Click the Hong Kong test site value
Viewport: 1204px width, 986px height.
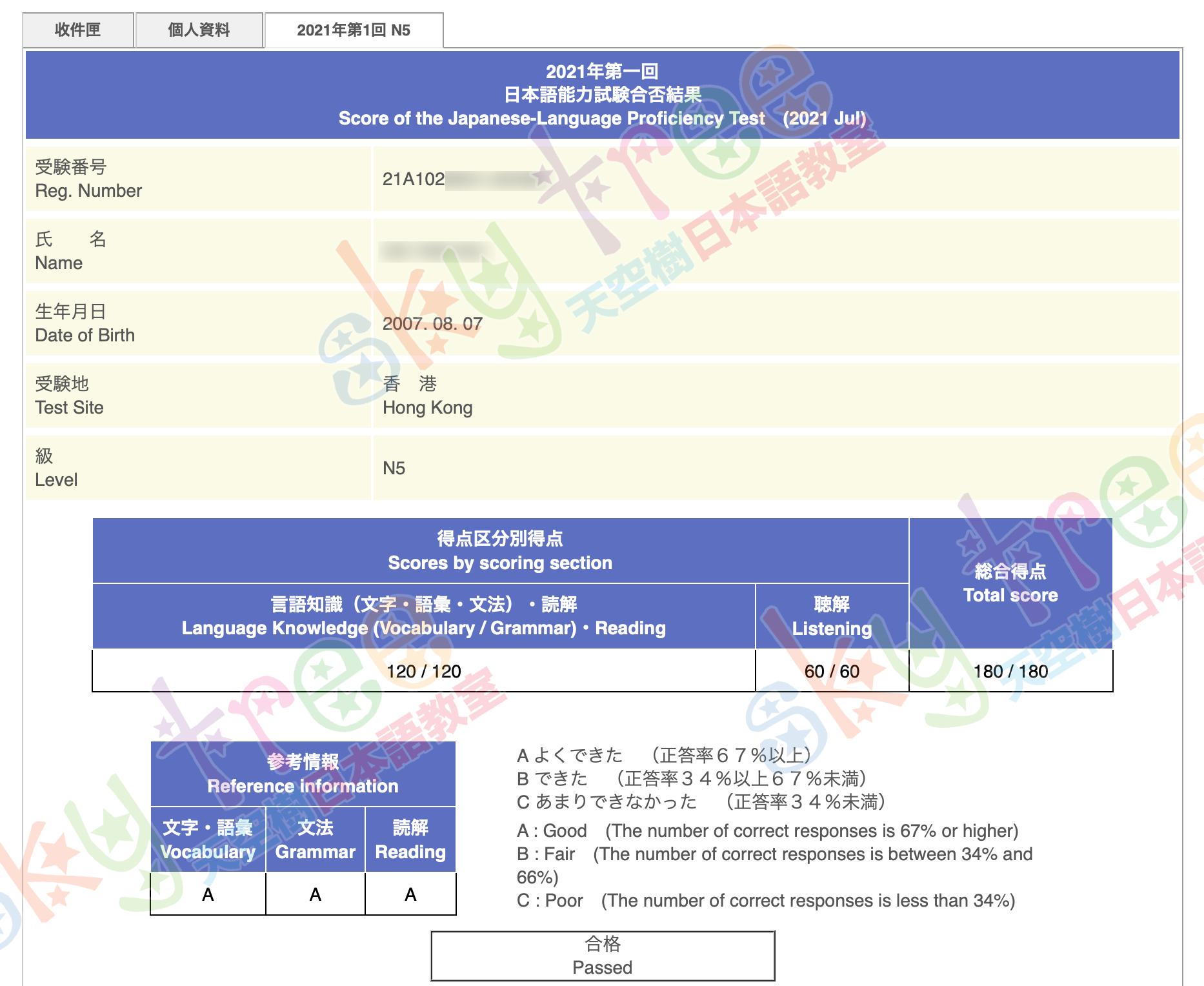pyautogui.click(x=427, y=407)
